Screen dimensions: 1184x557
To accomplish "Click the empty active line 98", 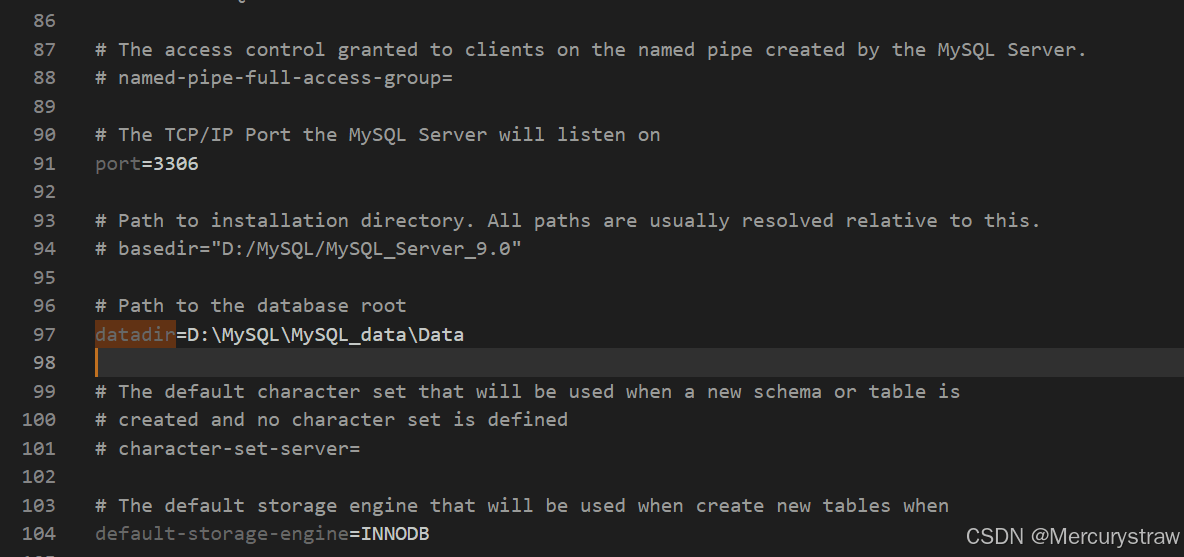I will [639, 363].
